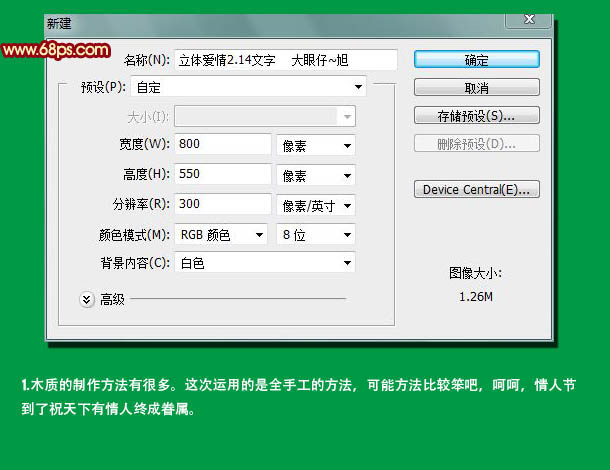
Task: Open the 预设 preset dropdown showing 自定
Action: tap(249, 87)
